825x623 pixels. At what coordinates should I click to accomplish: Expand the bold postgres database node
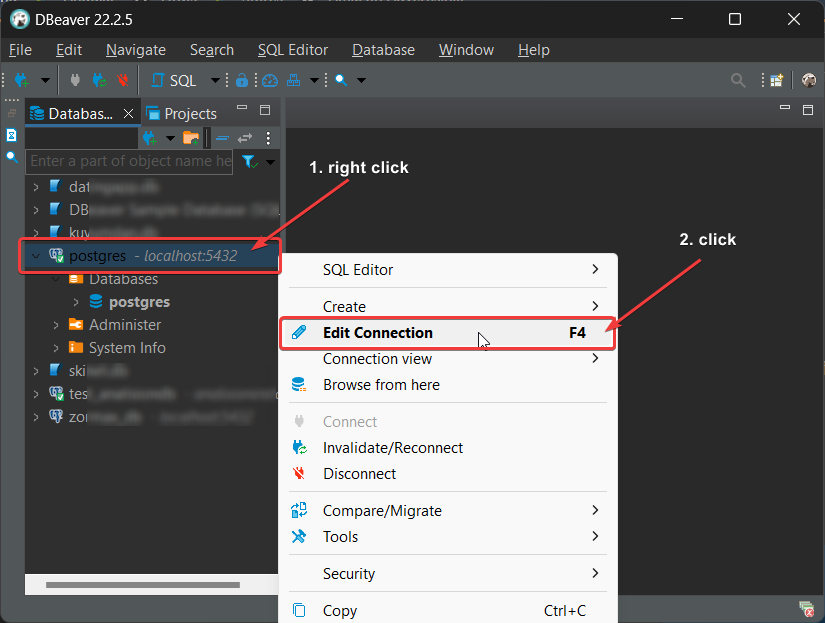point(76,302)
